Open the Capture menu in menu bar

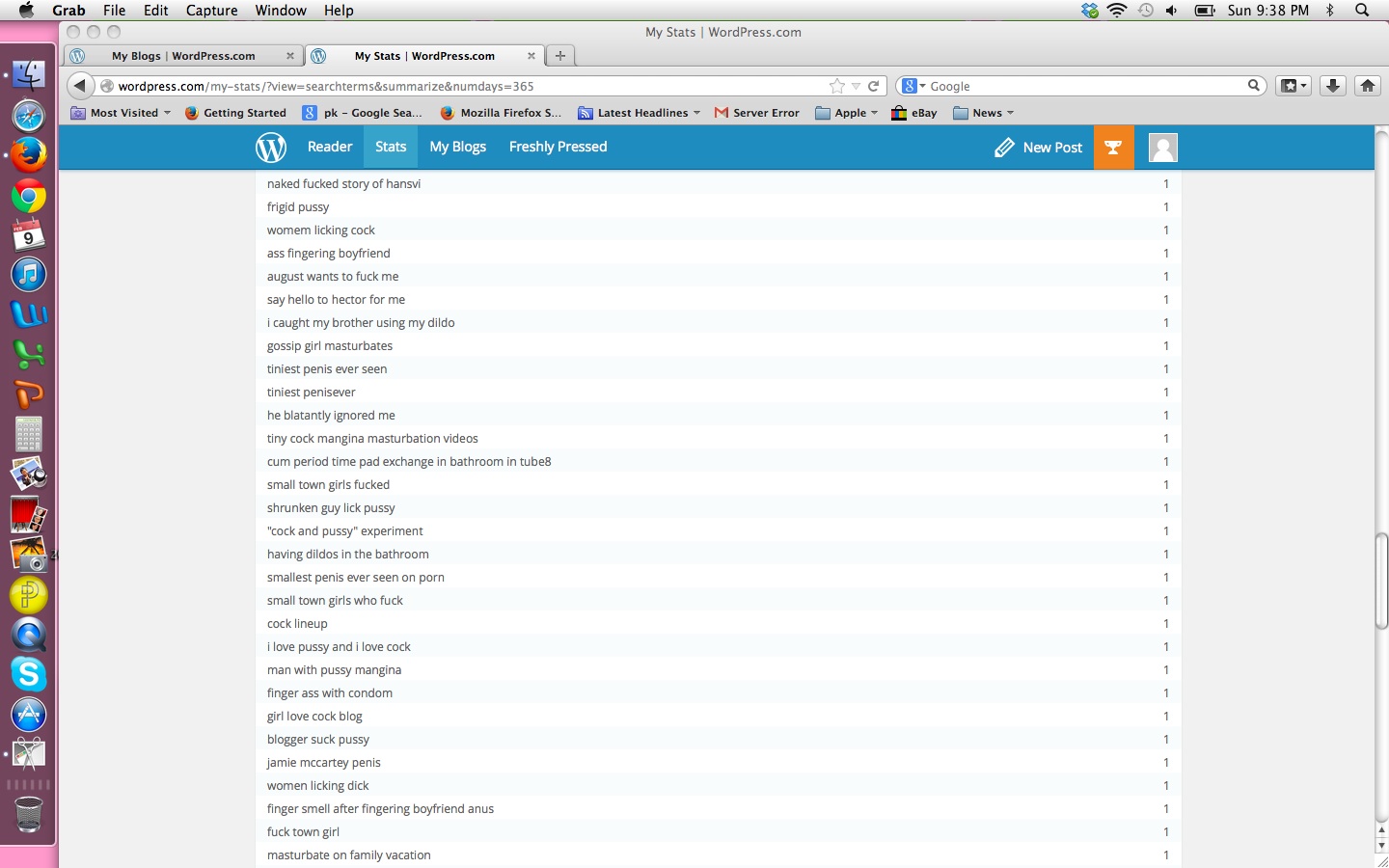(211, 10)
